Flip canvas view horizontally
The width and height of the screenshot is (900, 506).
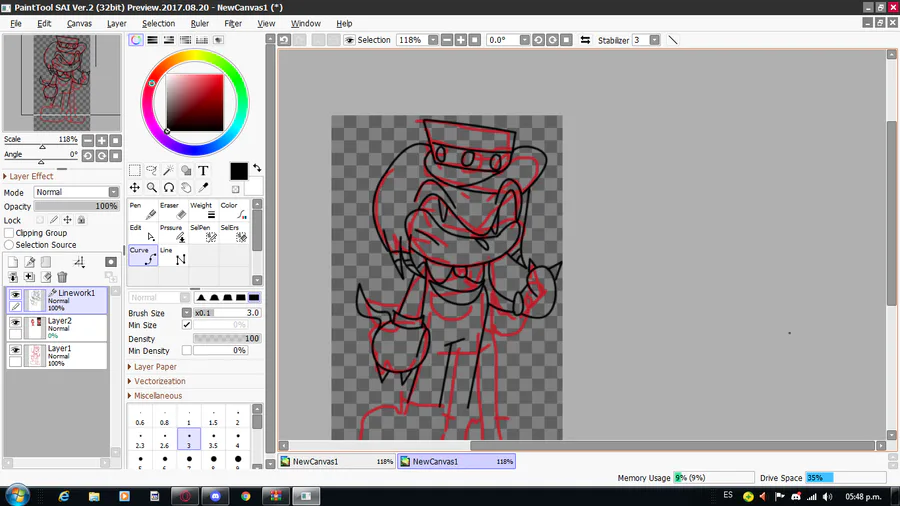(585, 40)
